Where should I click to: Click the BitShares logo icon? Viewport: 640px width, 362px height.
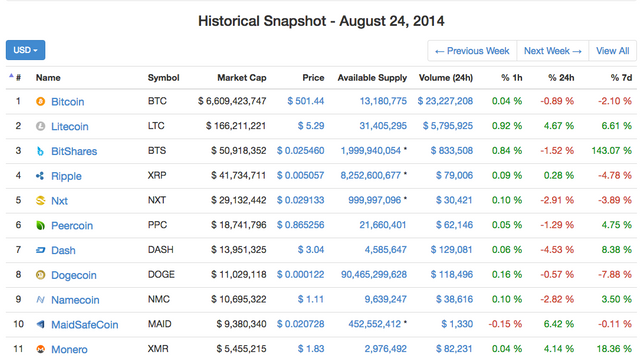pyautogui.click(x=40, y=151)
